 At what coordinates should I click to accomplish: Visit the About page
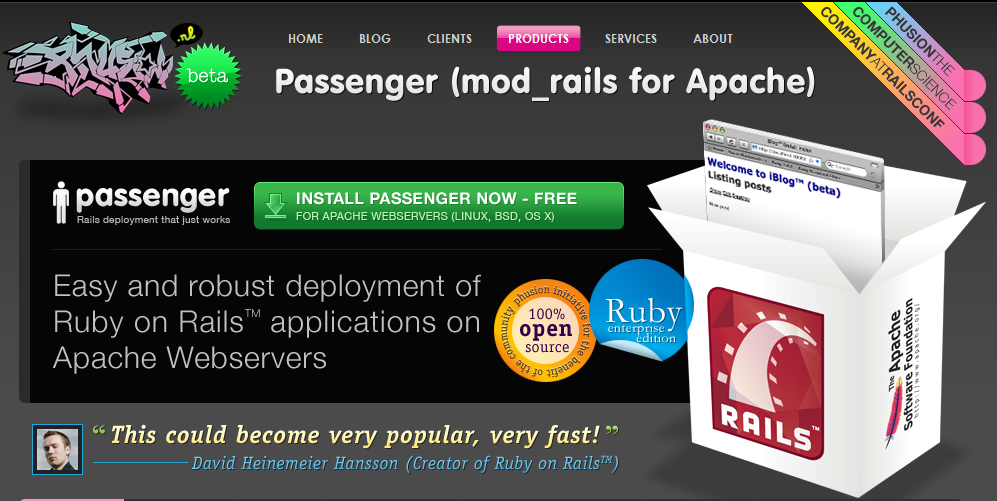(713, 39)
